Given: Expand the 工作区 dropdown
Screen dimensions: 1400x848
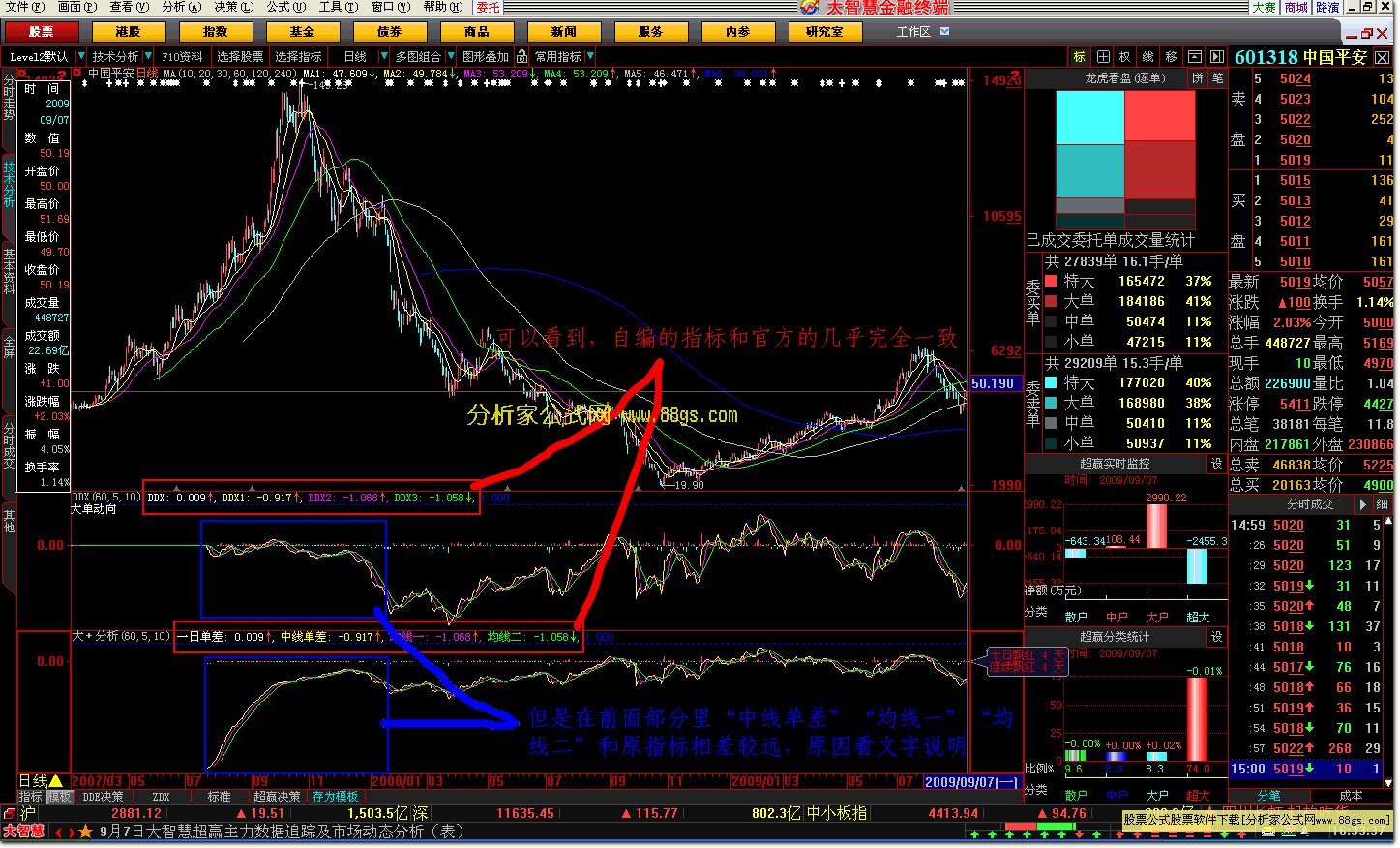Looking at the screenshot, I should 945,32.
